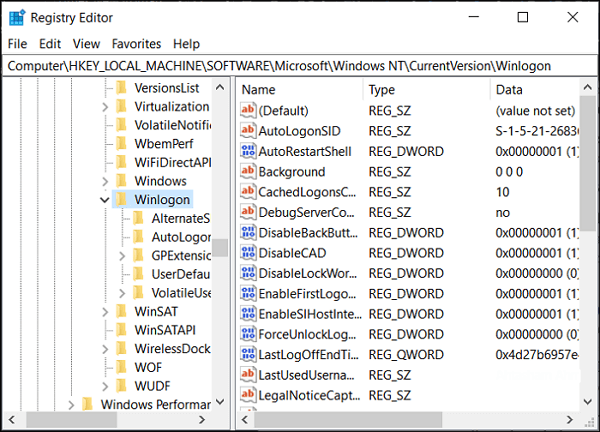Viewport: 600px width, 432px height.
Task: Click the string icon beside Background value
Action: click(x=248, y=171)
